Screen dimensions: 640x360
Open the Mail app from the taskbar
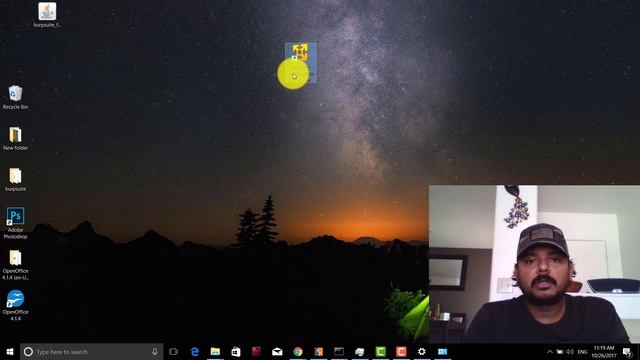click(x=277, y=351)
